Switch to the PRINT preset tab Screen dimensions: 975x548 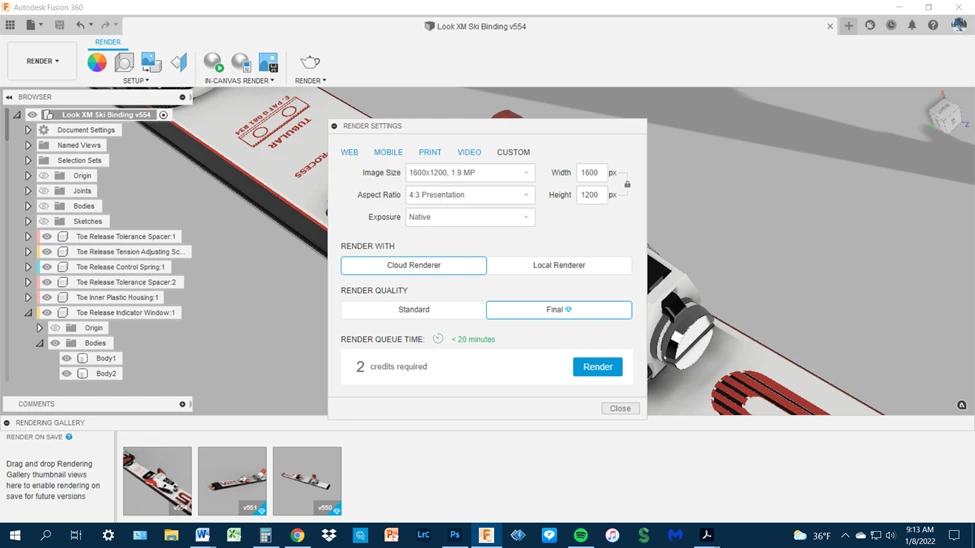tap(430, 152)
